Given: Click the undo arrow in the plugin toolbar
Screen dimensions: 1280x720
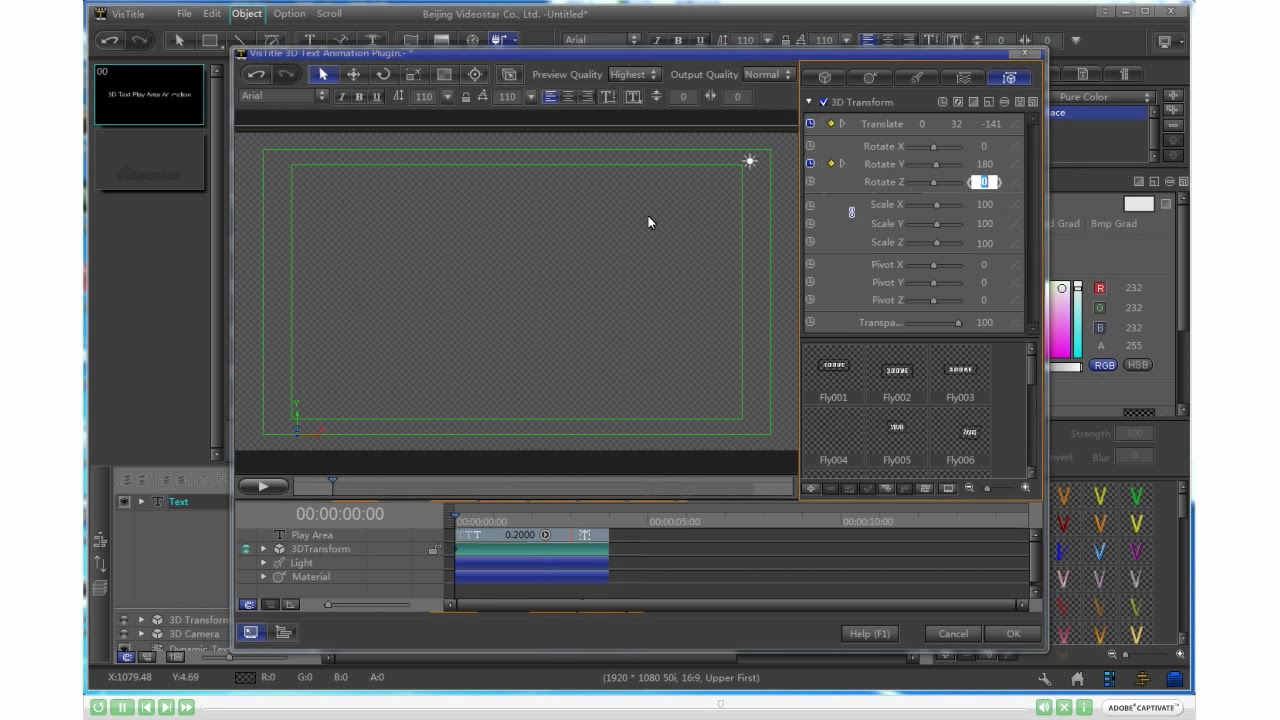Looking at the screenshot, I should pos(256,74).
